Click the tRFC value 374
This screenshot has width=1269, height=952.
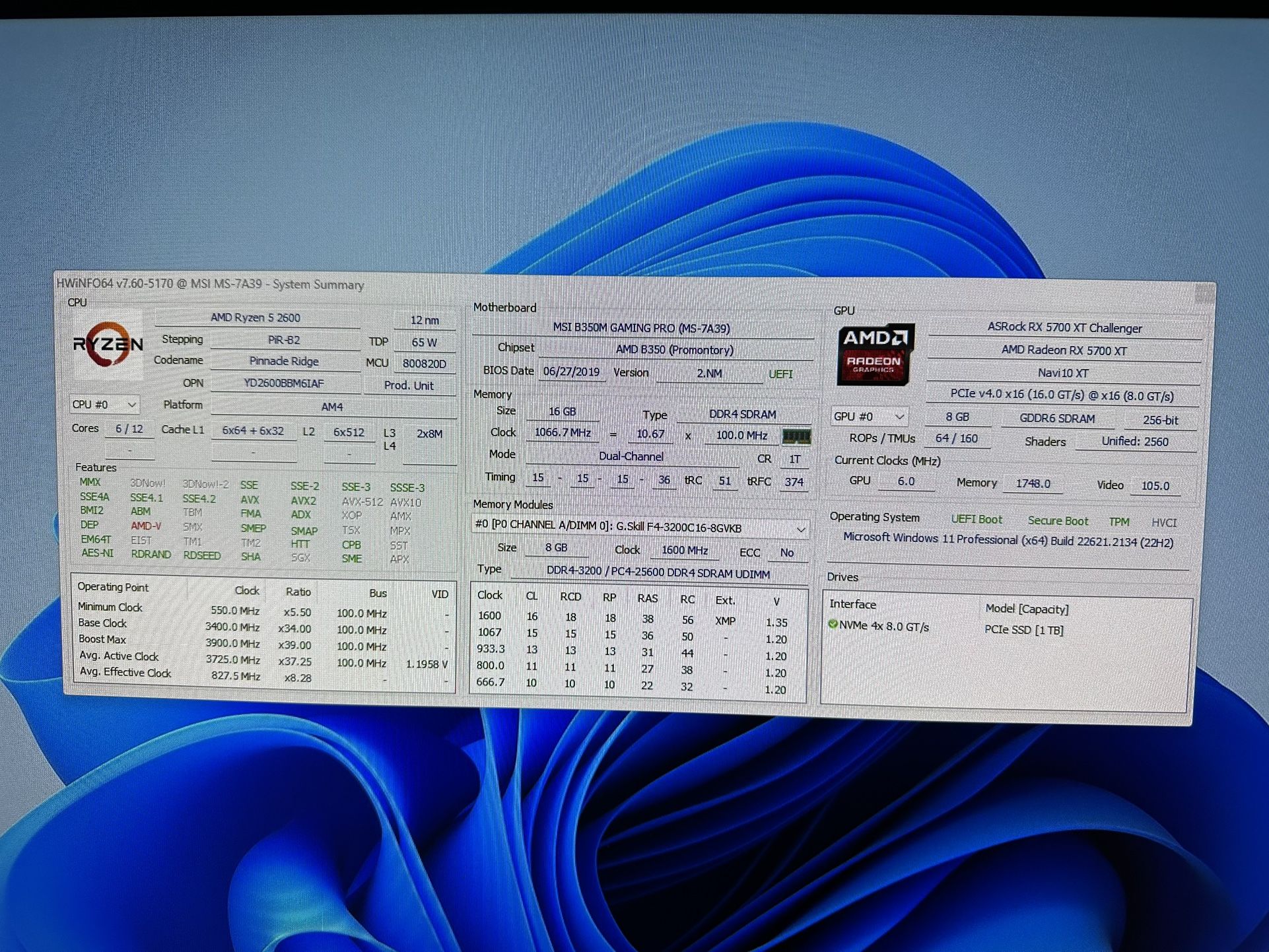click(794, 483)
